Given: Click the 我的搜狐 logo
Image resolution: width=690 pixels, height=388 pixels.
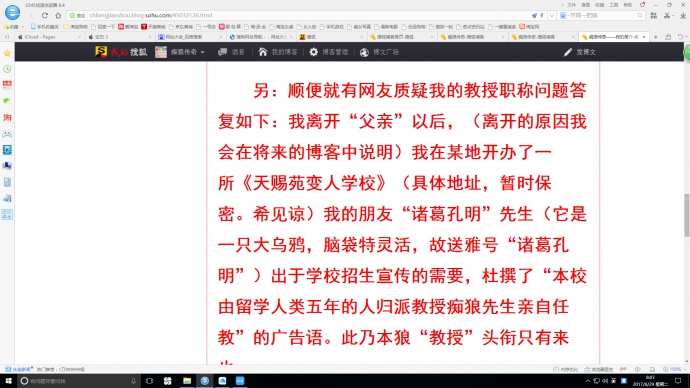Looking at the screenshot, I should [x=121, y=52].
